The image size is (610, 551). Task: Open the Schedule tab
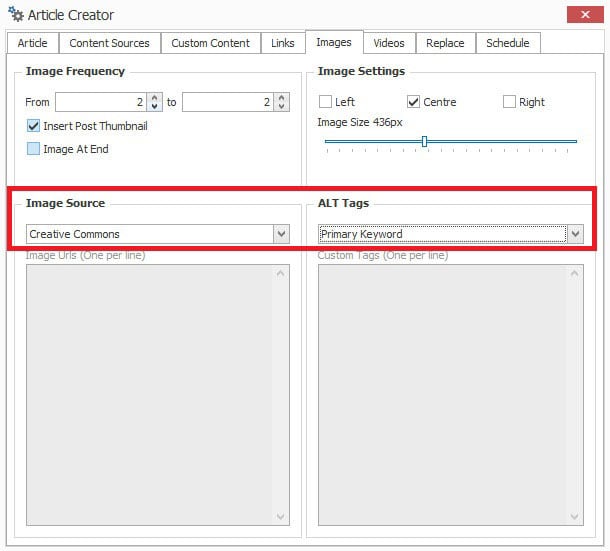[x=508, y=43]
